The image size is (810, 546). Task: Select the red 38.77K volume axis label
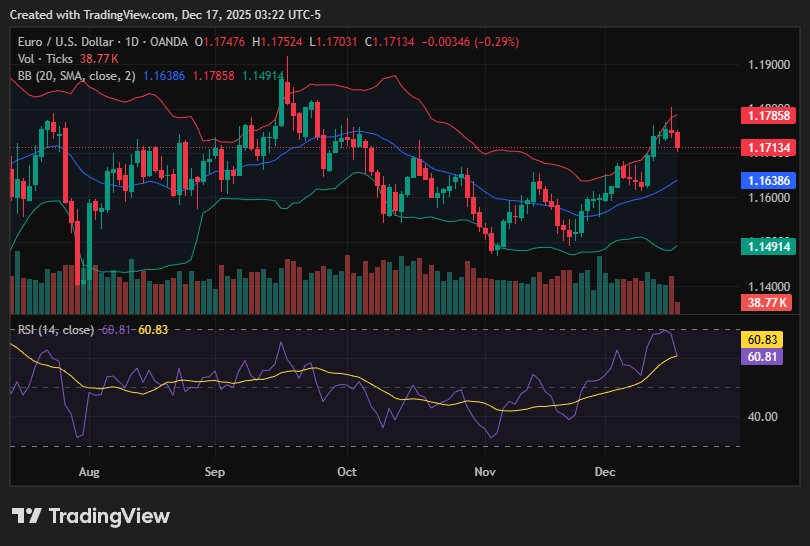coord(771,302)
